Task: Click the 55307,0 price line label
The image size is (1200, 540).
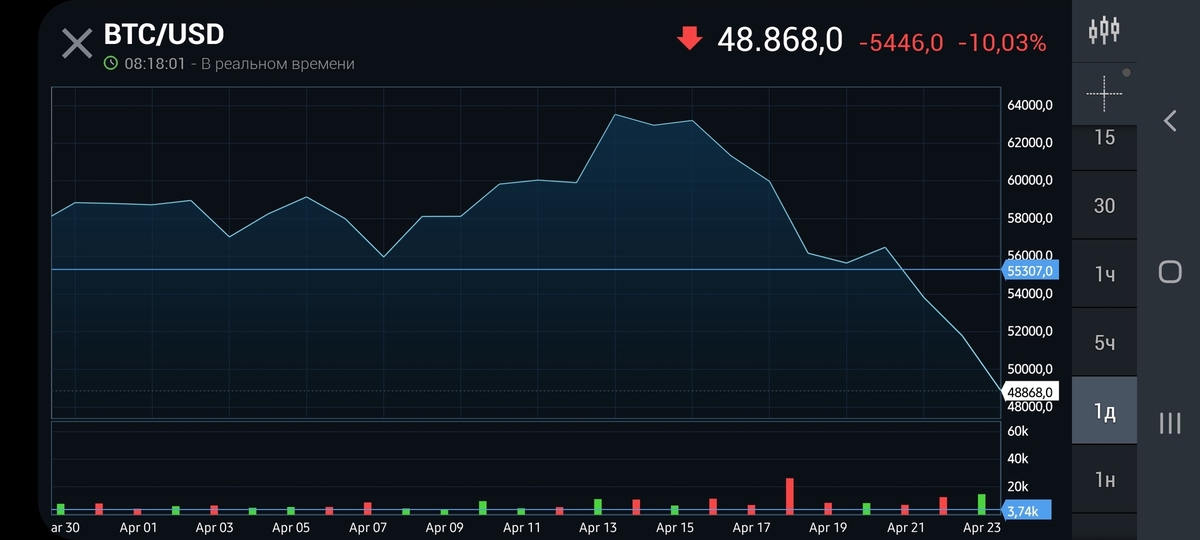Action: point(1028,271)
